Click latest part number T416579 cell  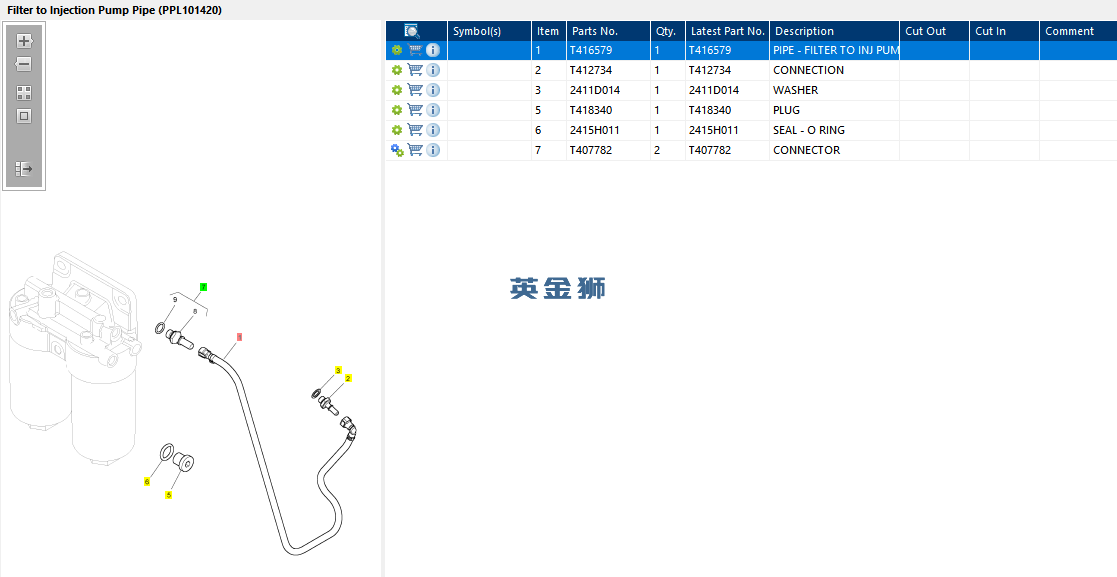(x=727, y=50)
